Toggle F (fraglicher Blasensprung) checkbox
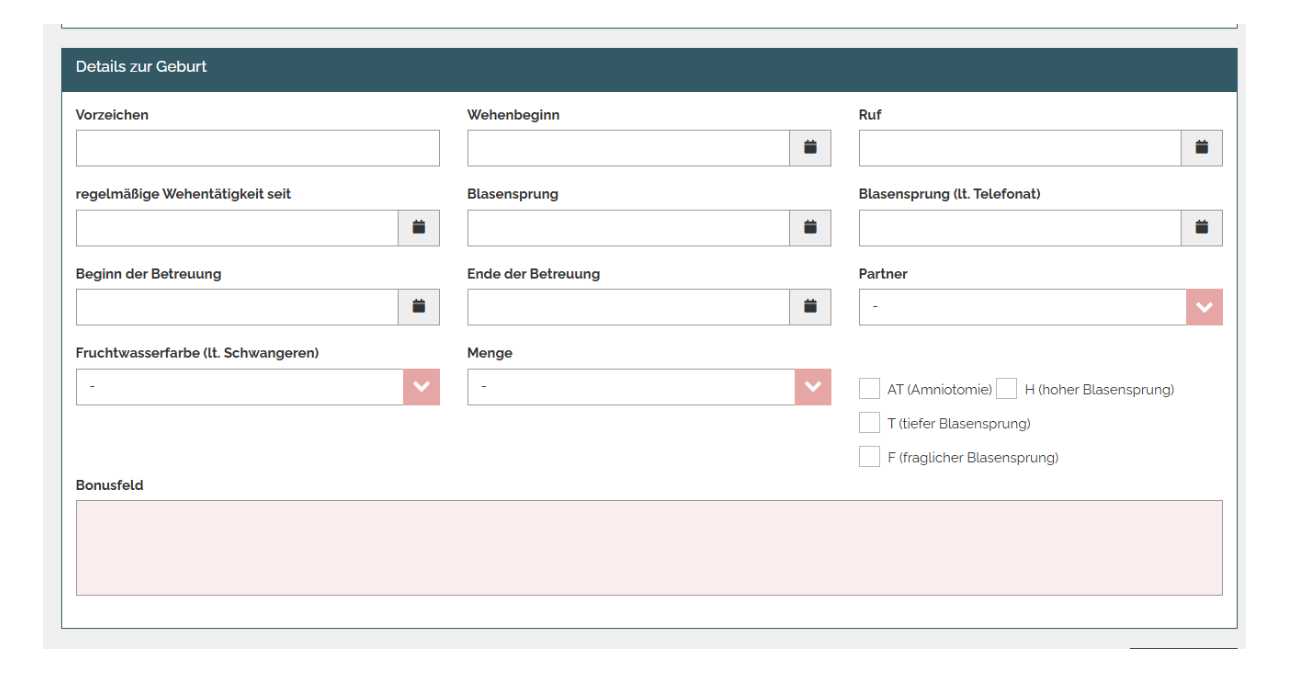Image resolution: width=1289 pixels, height=673 pixels. click(x=870, y=457)
